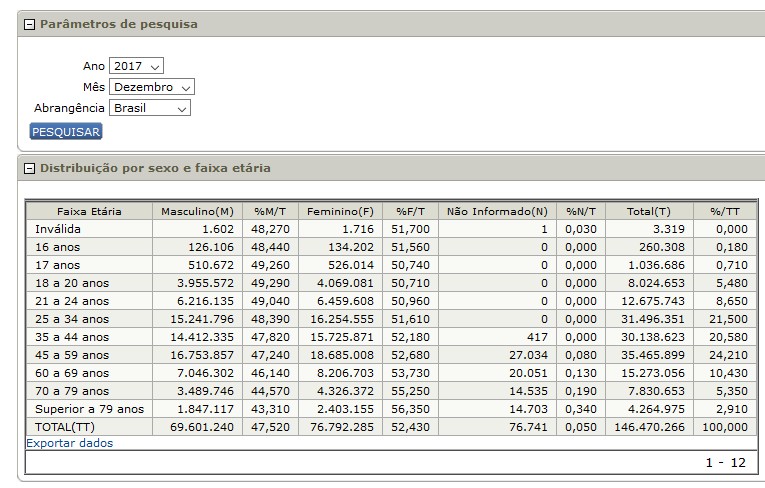Click the Exportar dados link
Screen dimensions: 765x488
(x=70, y=443)
